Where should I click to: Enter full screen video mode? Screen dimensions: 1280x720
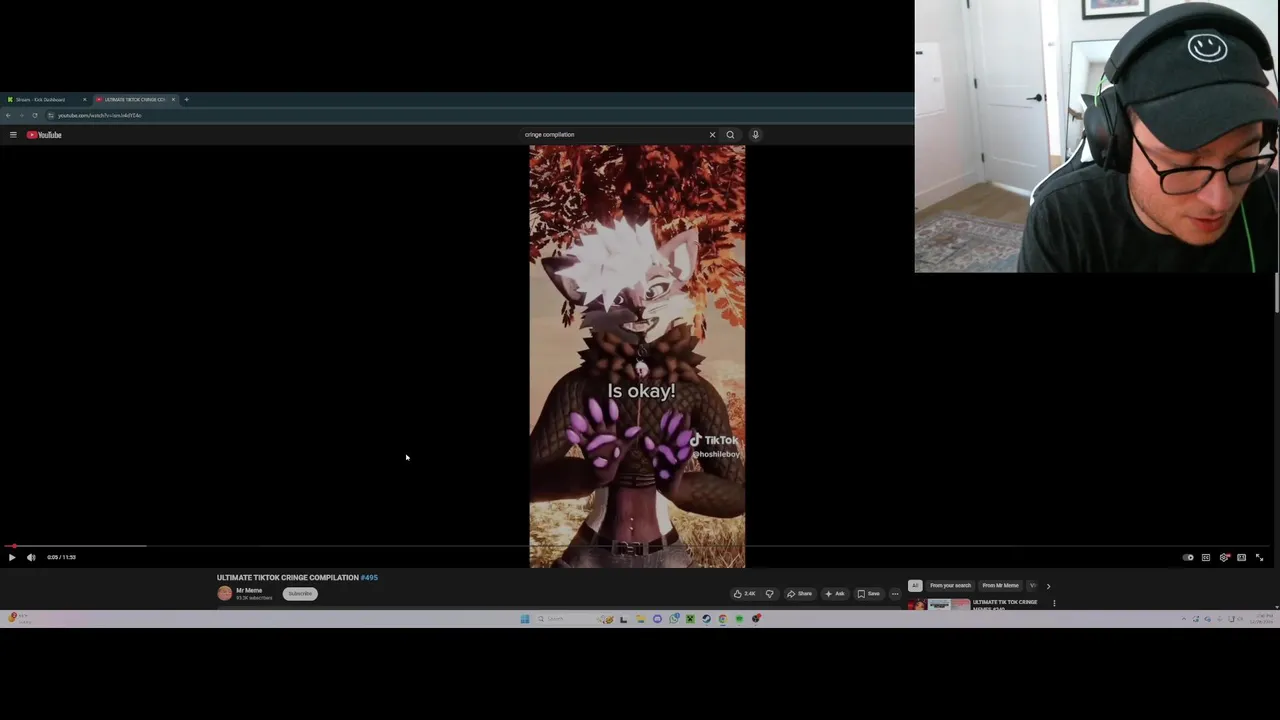point(1259,557)
